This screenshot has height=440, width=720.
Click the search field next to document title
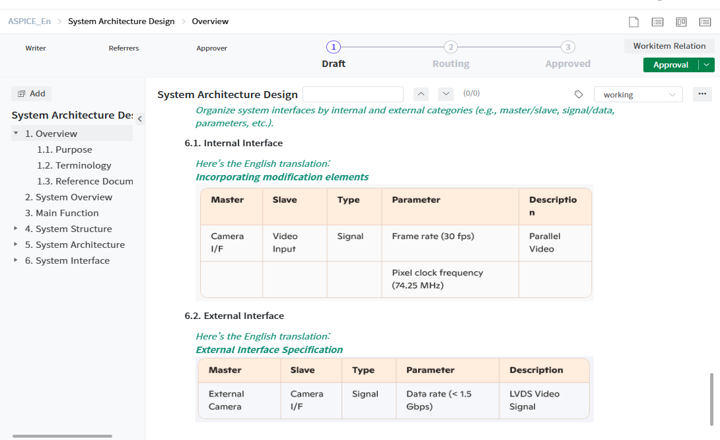[353, 94]
